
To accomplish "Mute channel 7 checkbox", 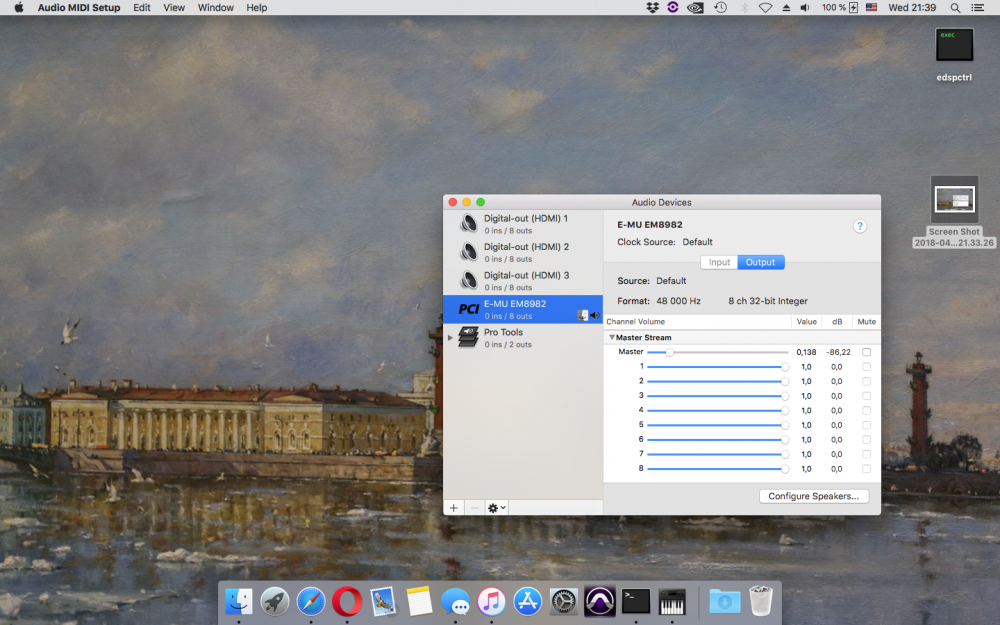I will click(866, 454).
